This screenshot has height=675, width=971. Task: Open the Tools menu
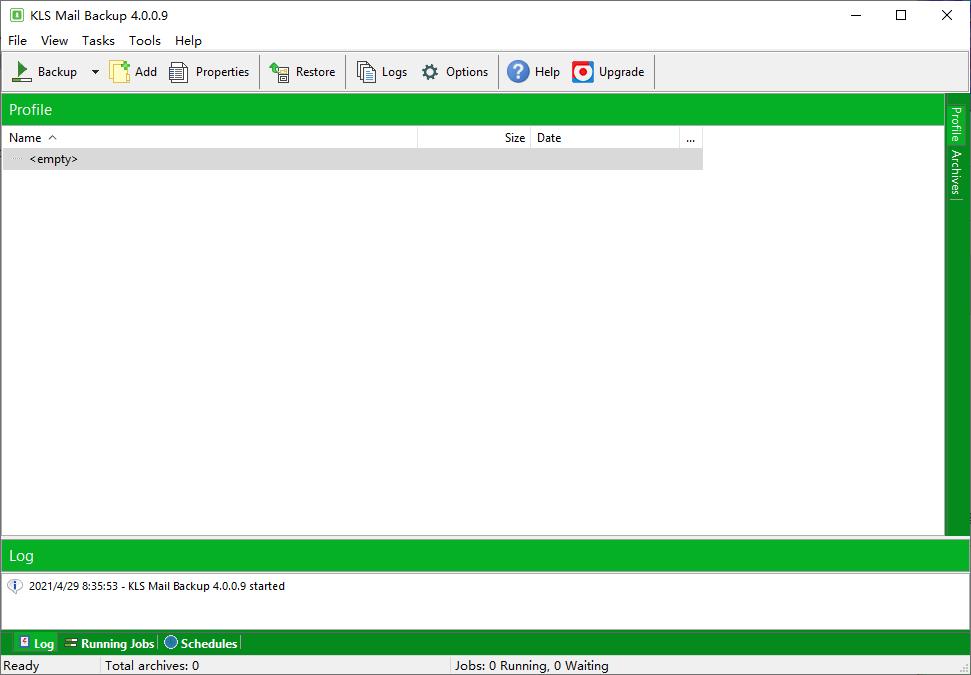pos(144,40)
